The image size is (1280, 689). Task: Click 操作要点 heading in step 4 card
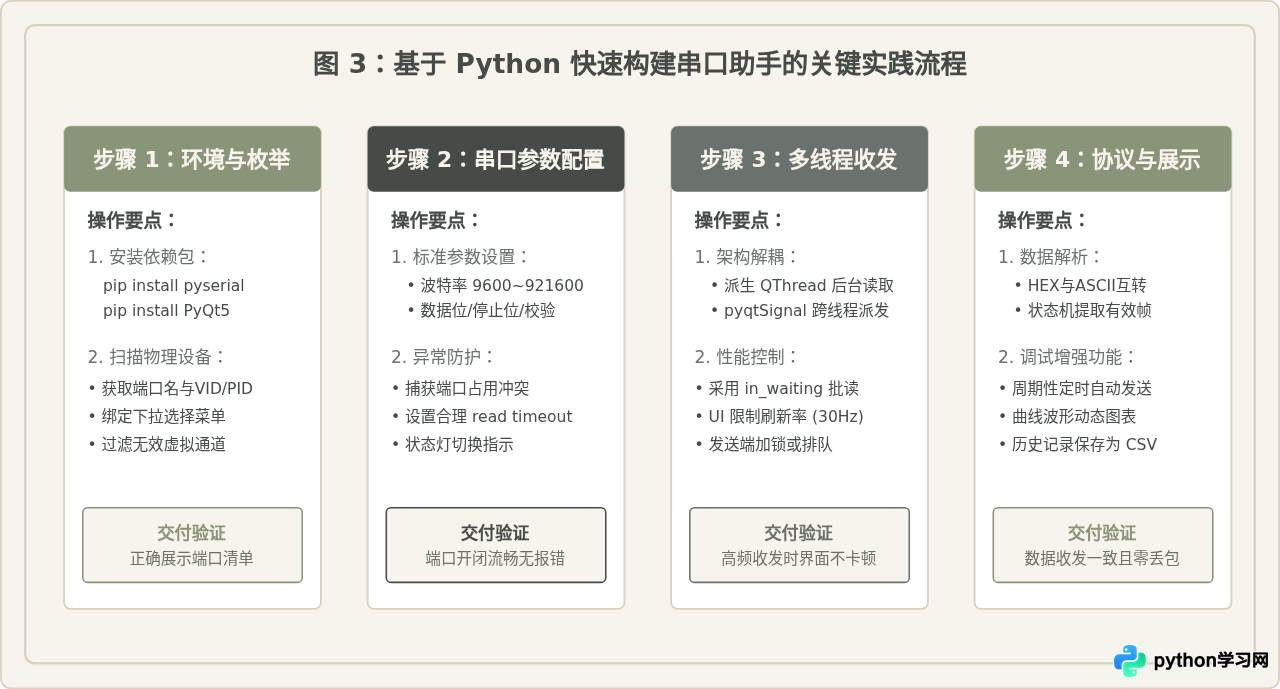[x=1044, y=221]
